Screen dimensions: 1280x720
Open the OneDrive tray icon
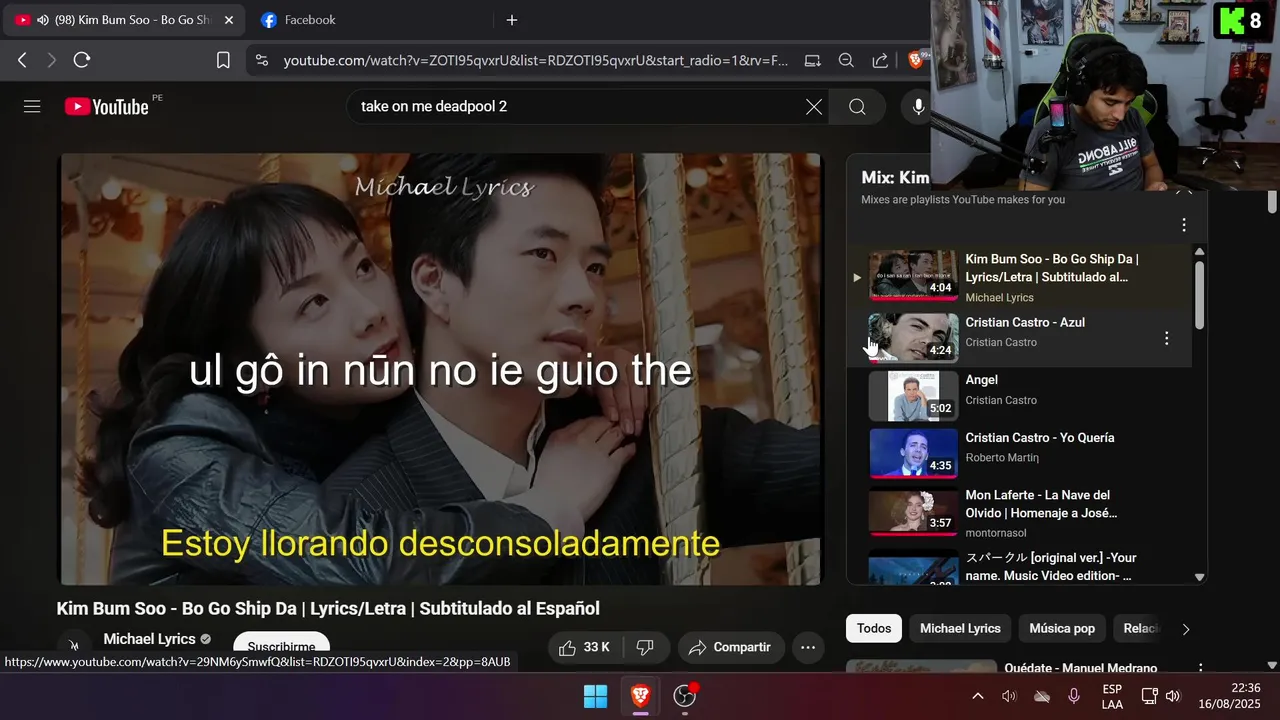tap(1042, 696)
